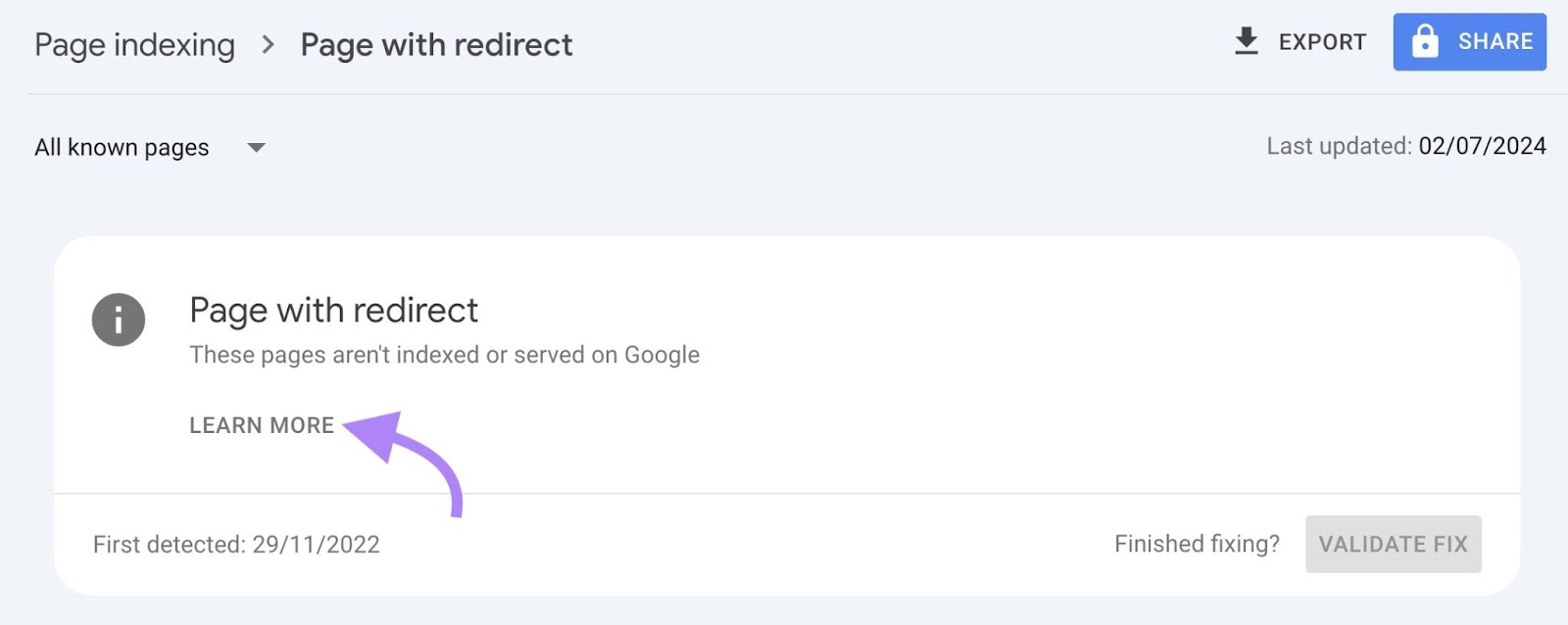Expand the All known pages filter arrow
Image resolution: width=1568 pixels, height=625 pixels.
tap(256, 148)
